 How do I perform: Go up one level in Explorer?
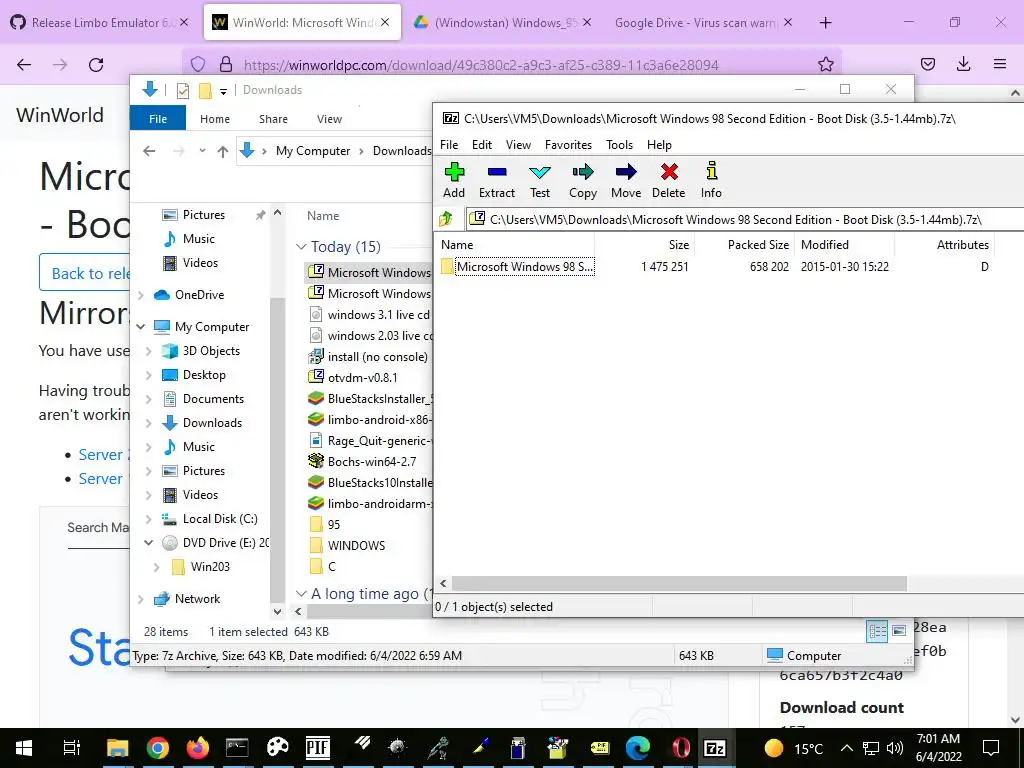point(223,151)
